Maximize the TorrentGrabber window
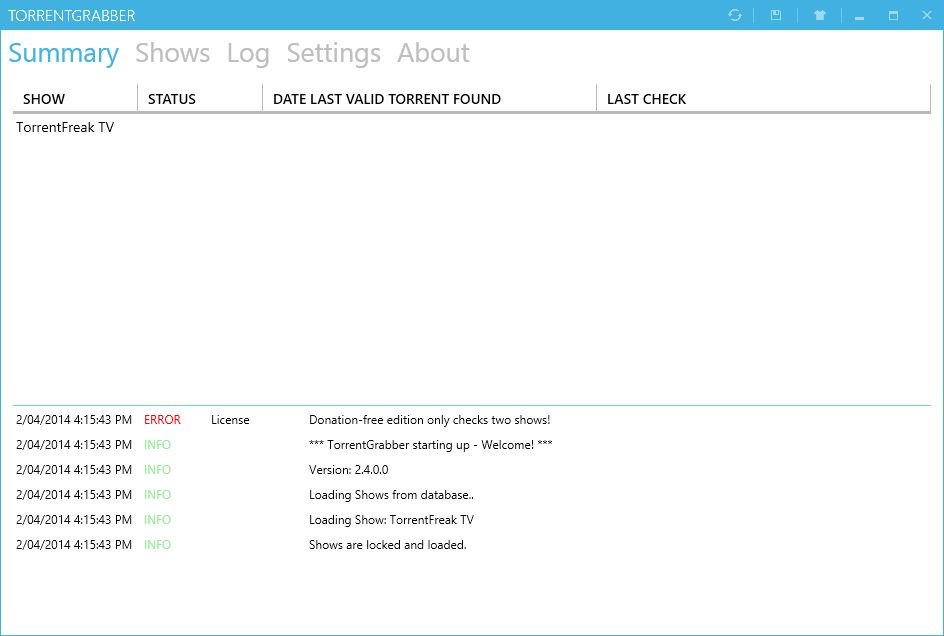944x636 pixels. coord(893,16)
